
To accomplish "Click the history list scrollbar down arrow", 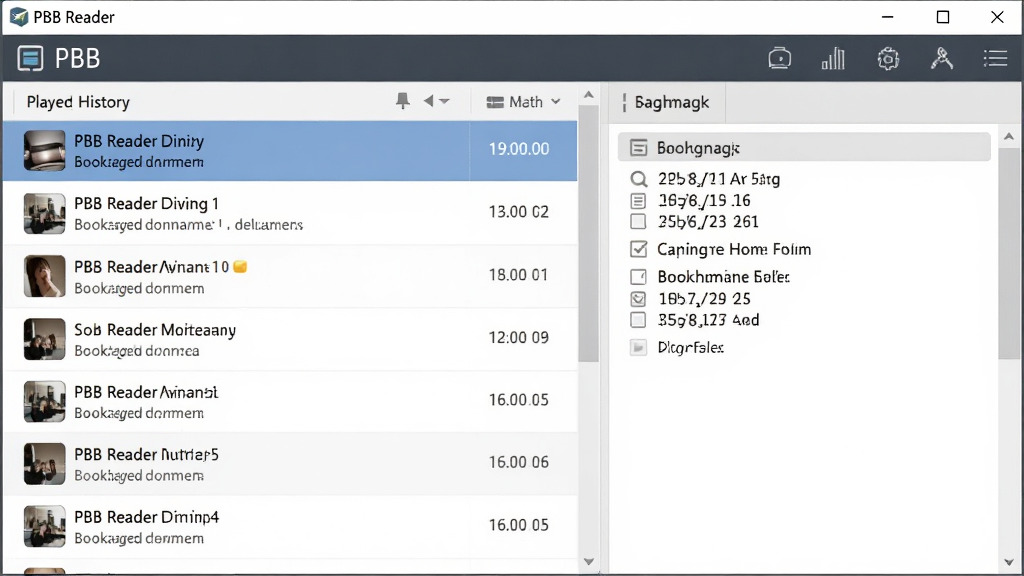I will pyautogui.click(x=588, y=562).
